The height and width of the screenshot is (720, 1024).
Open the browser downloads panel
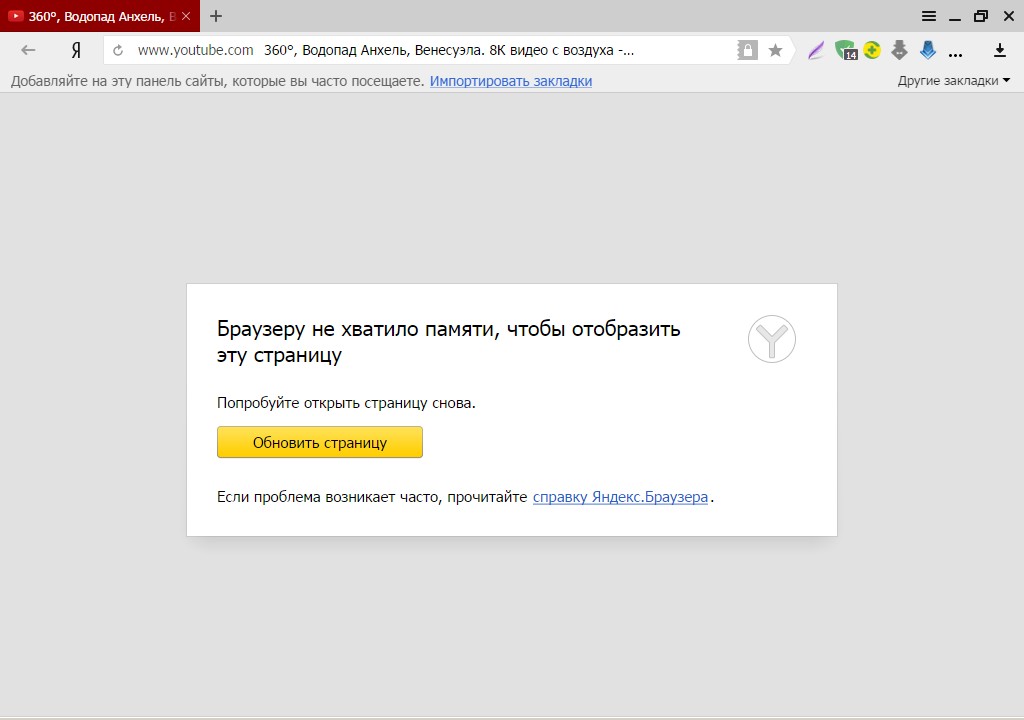(999, 50)
